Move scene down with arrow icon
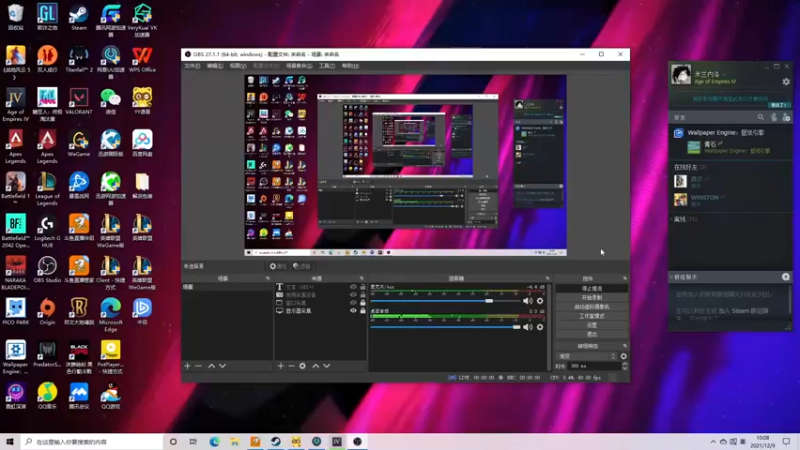Image resolution: width=800 pixels, height=450 pixels. 222,366
